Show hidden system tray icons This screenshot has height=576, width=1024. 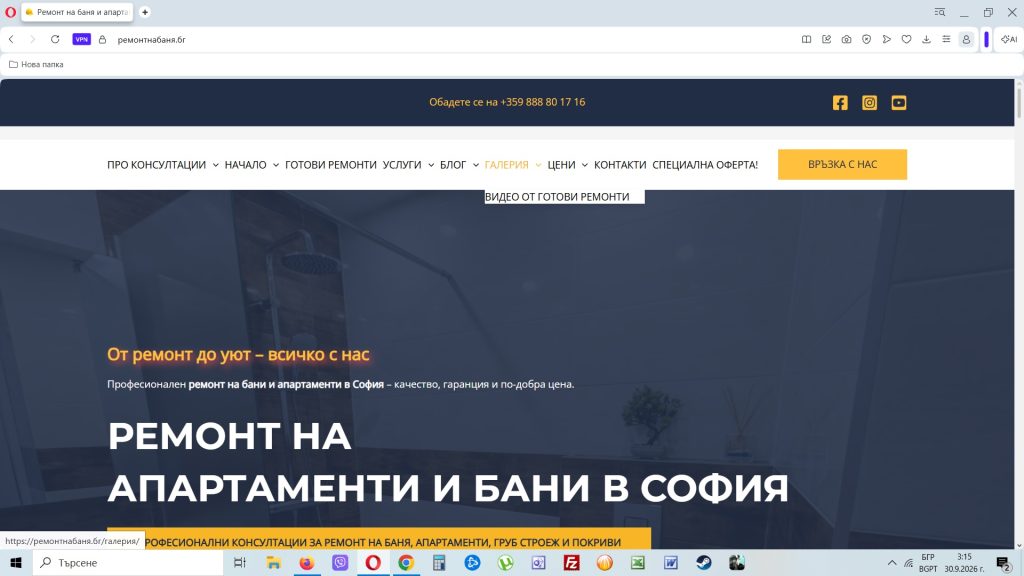(891, 562)
